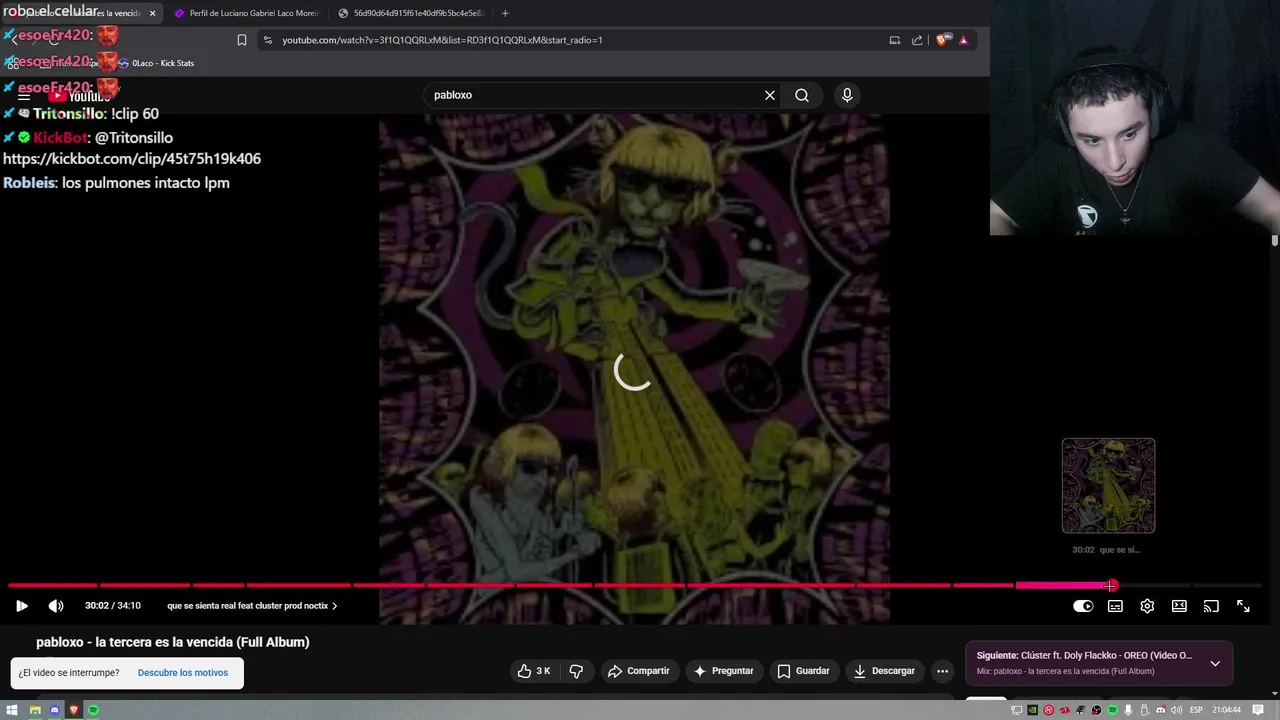Open the Compartir share dialog
Viewport: 1280px width, 720px height.
click(x=639, y=671)
